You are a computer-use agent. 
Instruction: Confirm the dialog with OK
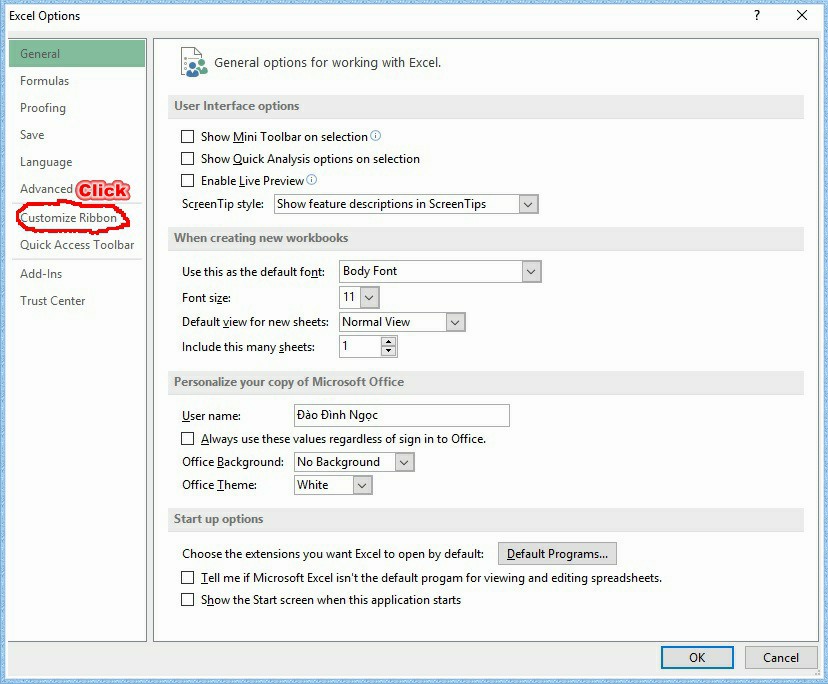coord(697,658)
